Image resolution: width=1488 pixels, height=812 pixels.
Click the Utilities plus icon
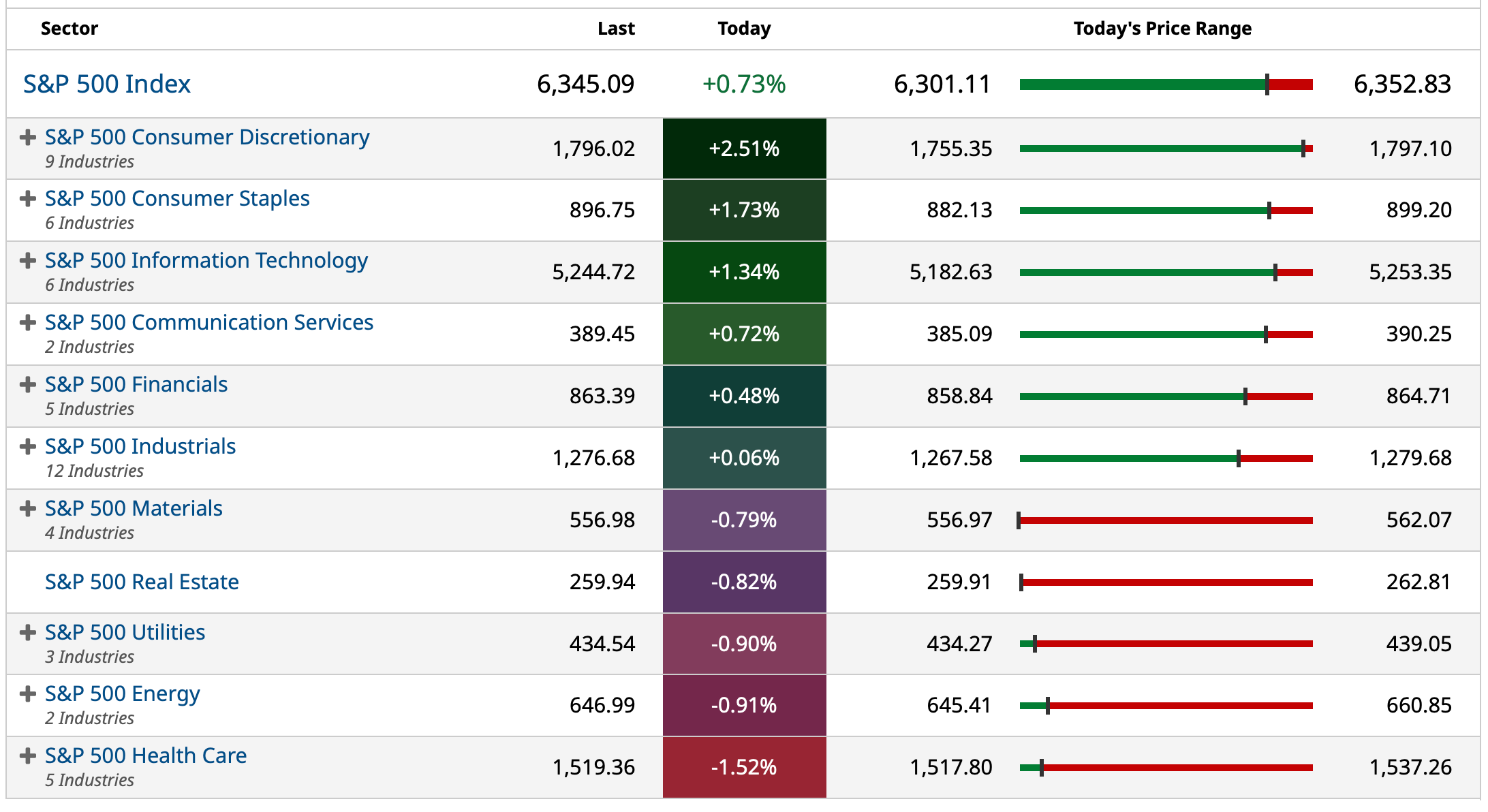click(28, 633)
